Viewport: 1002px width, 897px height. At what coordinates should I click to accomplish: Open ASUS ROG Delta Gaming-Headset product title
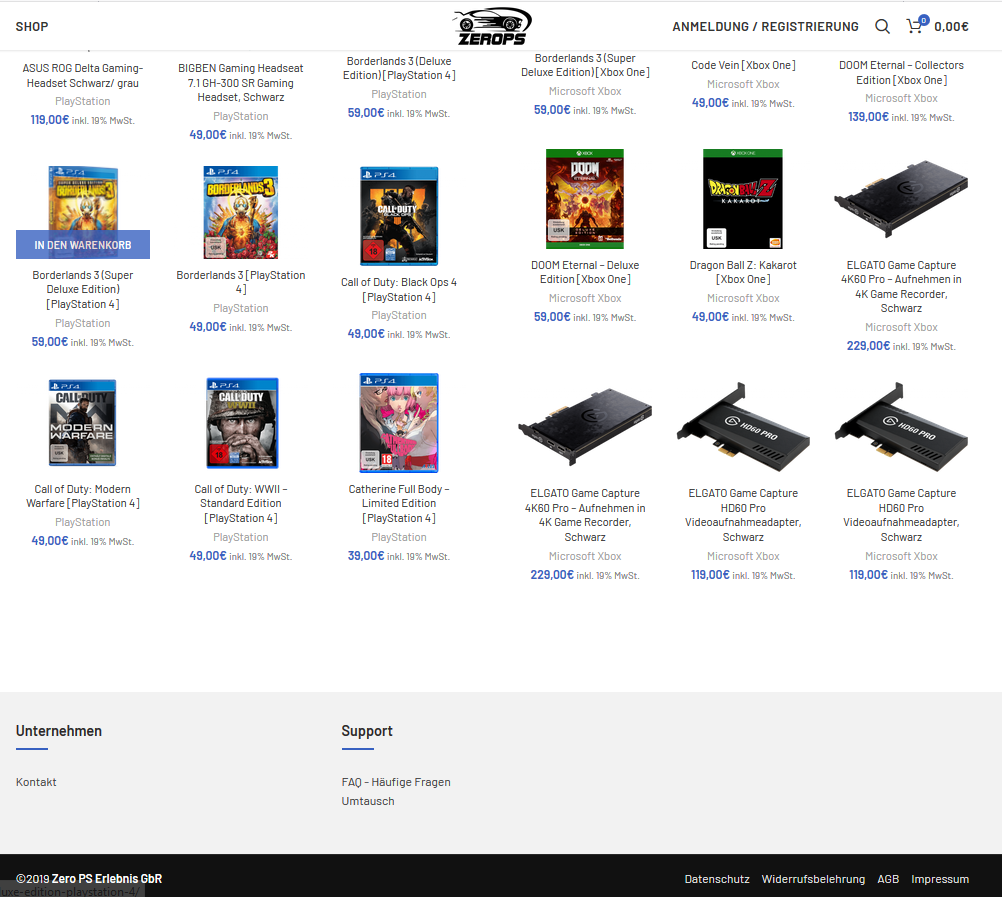coord(83,75)
